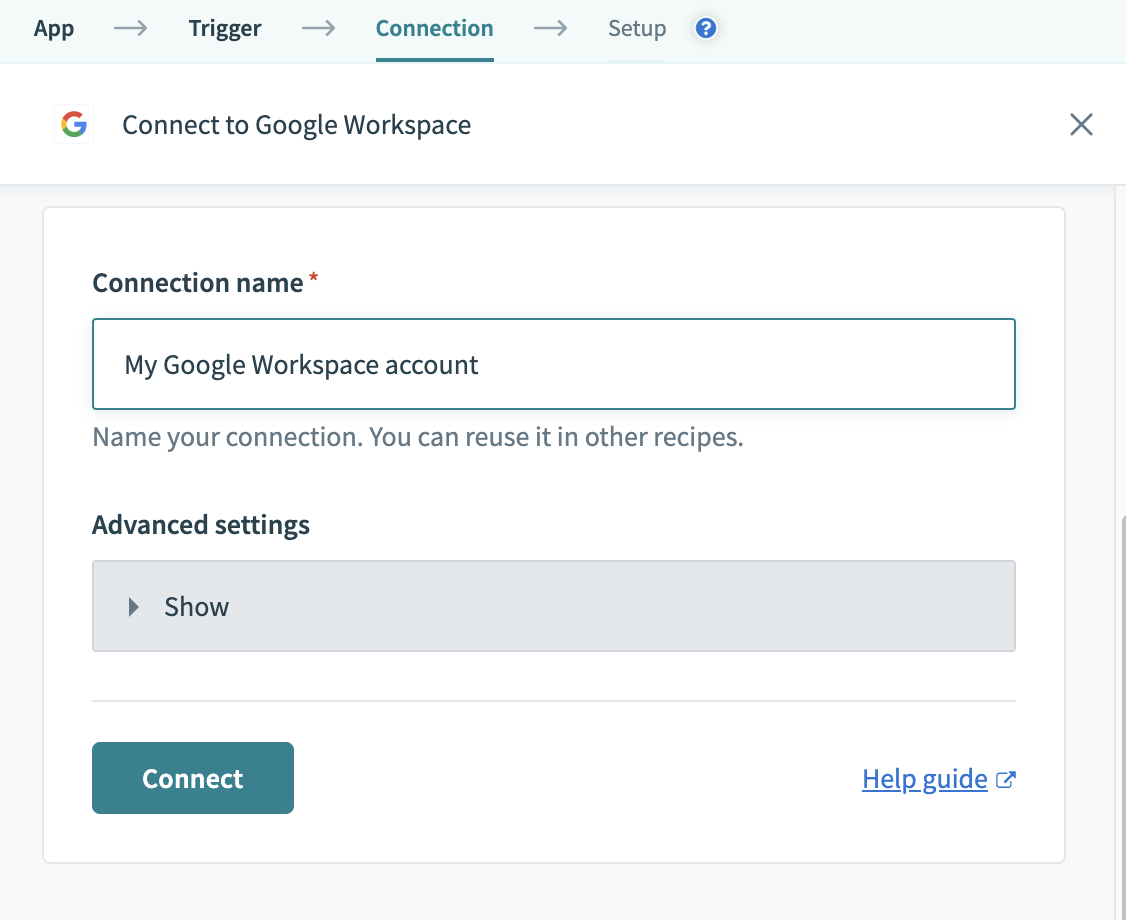This screenshot has height=920, width=1126.
Task: Select the Connection step tab
Action: tap(434, 29)
